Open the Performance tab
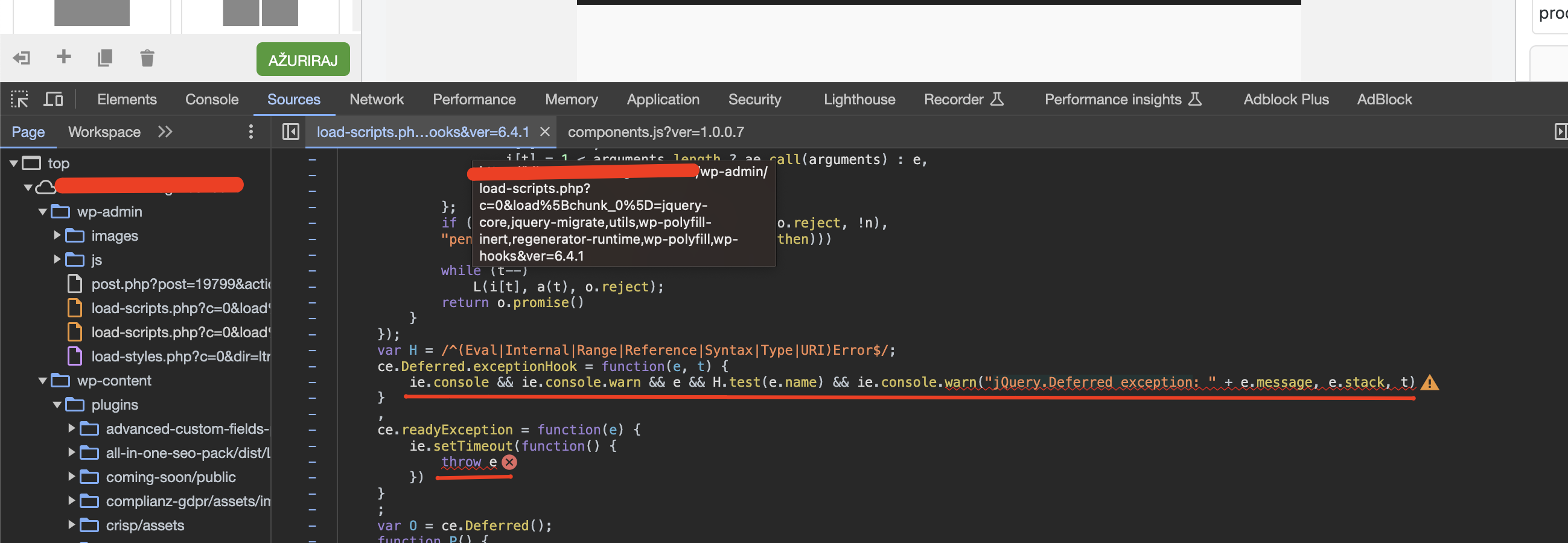Image resolution: width=1568 pixels, height=543 pixels. coord(474,99)
